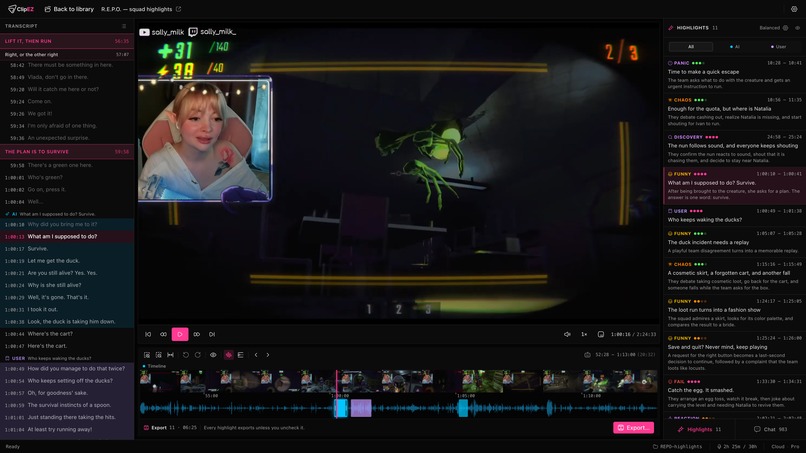Filter highlights by User
The width and height of the screenshot is (806, 453).
tap(778, 47)
